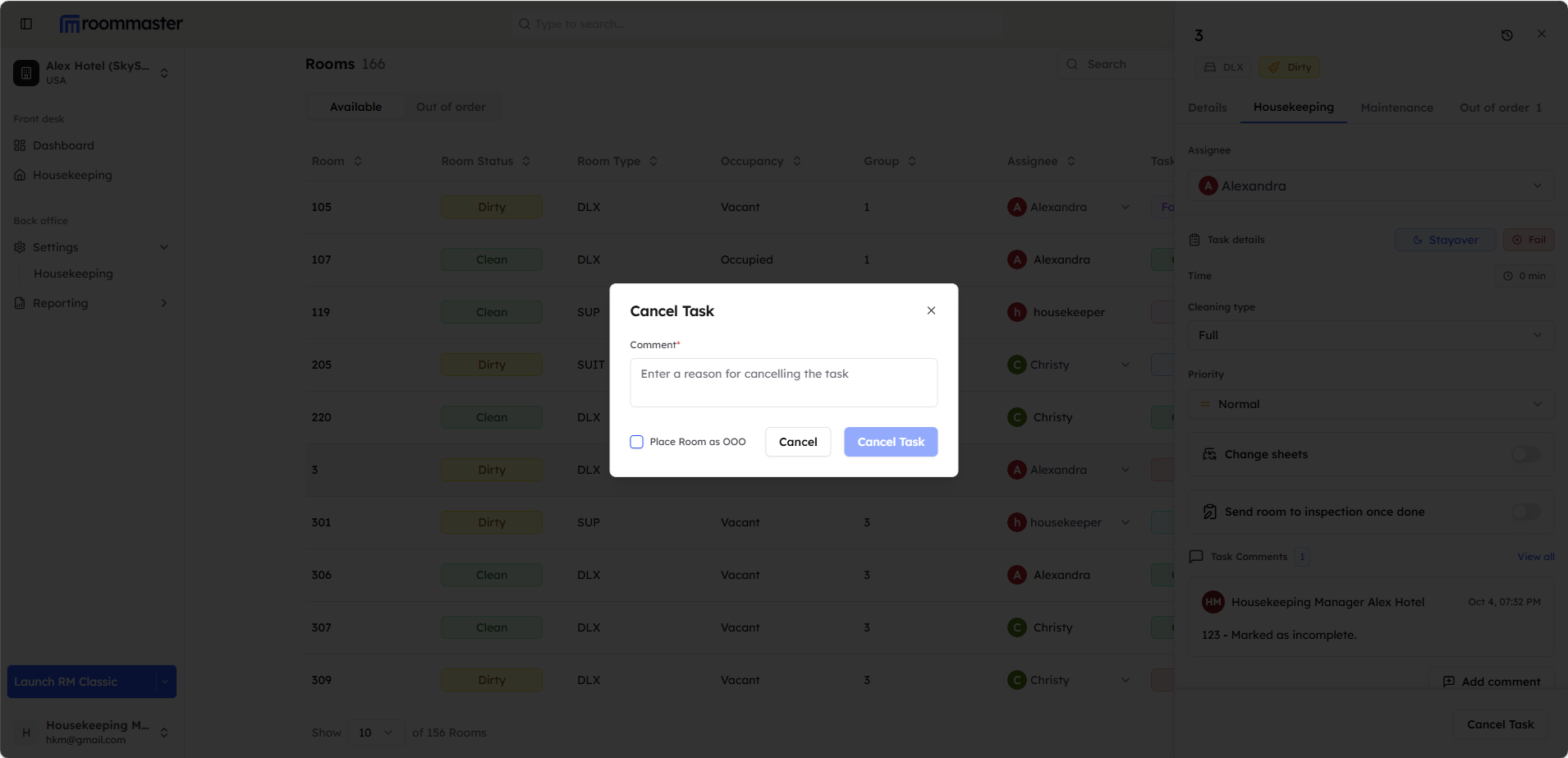Screen dimensions: 1568x758
Task: Click the Fail task button
Action: pyautogui.click(x=1529, y=239)
